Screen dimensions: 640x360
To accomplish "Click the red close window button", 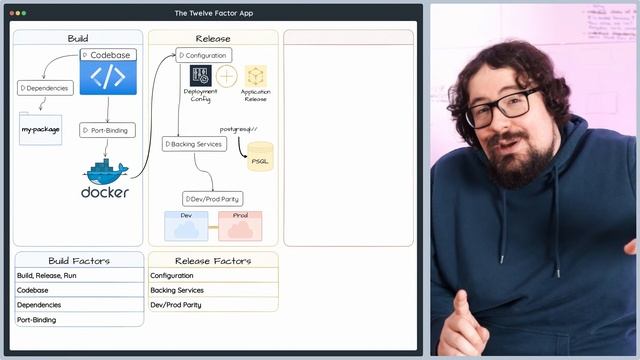I will click(12, 13).
